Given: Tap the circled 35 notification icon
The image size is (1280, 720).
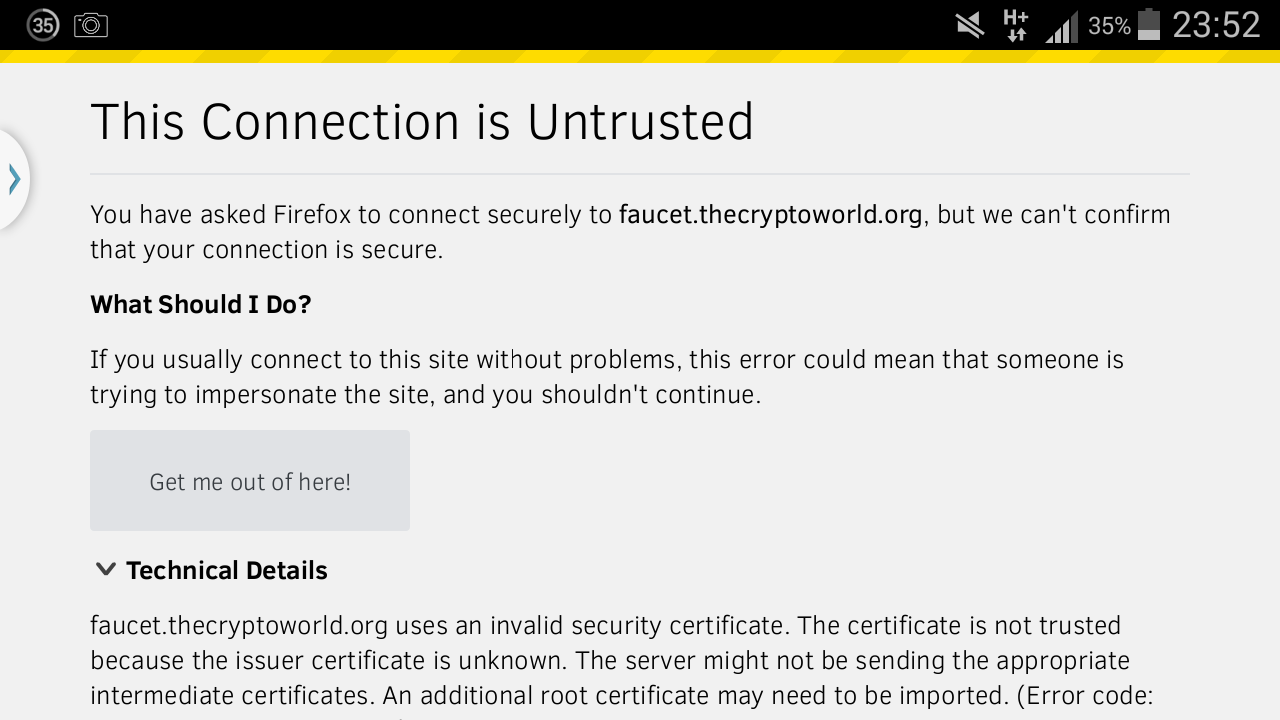Looking at the screenshot, I should (x=43, y=25).
